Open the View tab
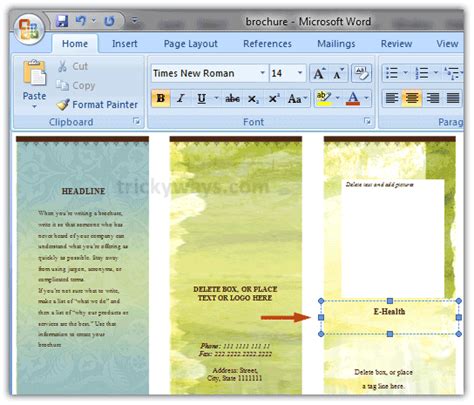 pos(447,44)
